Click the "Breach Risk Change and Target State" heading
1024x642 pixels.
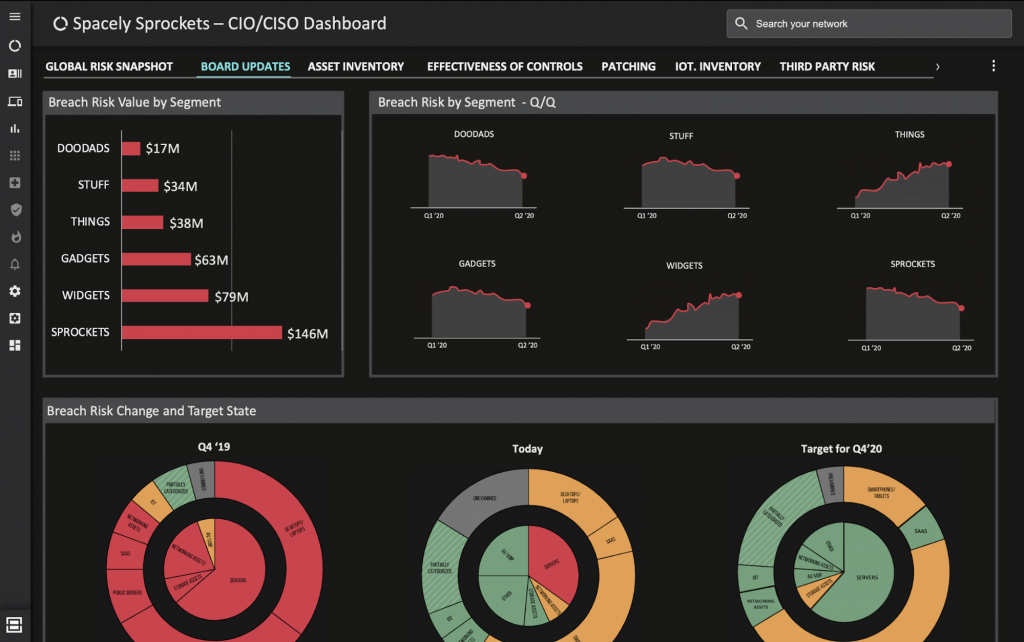coord(152,411)
